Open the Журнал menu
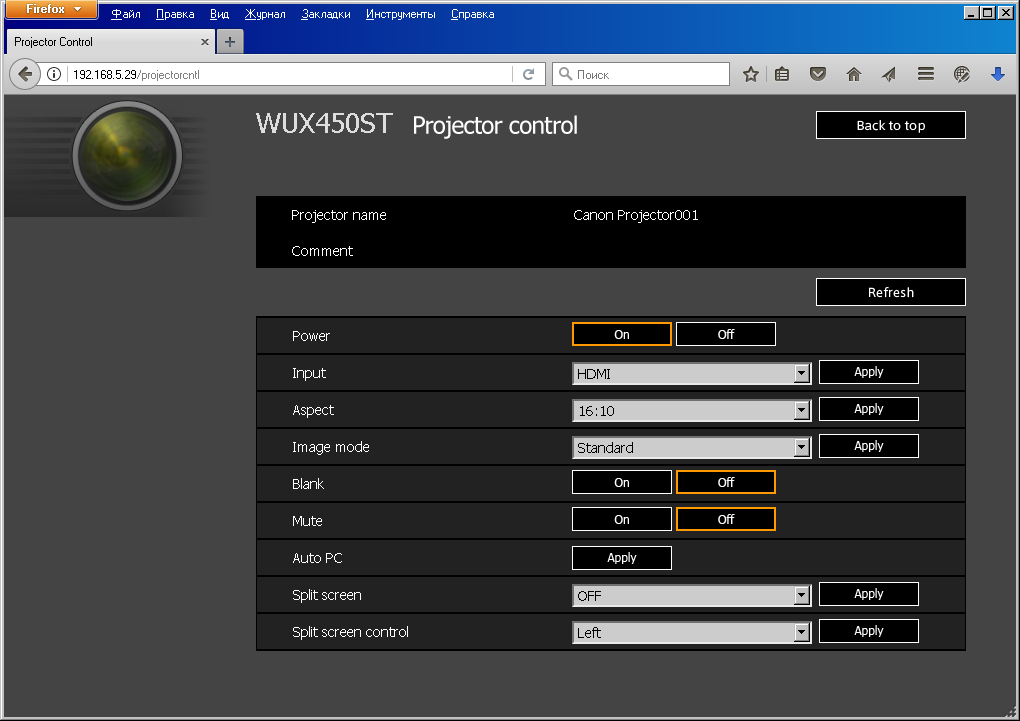The width and height of the screenshot is (1020, 721). point(265,14)
